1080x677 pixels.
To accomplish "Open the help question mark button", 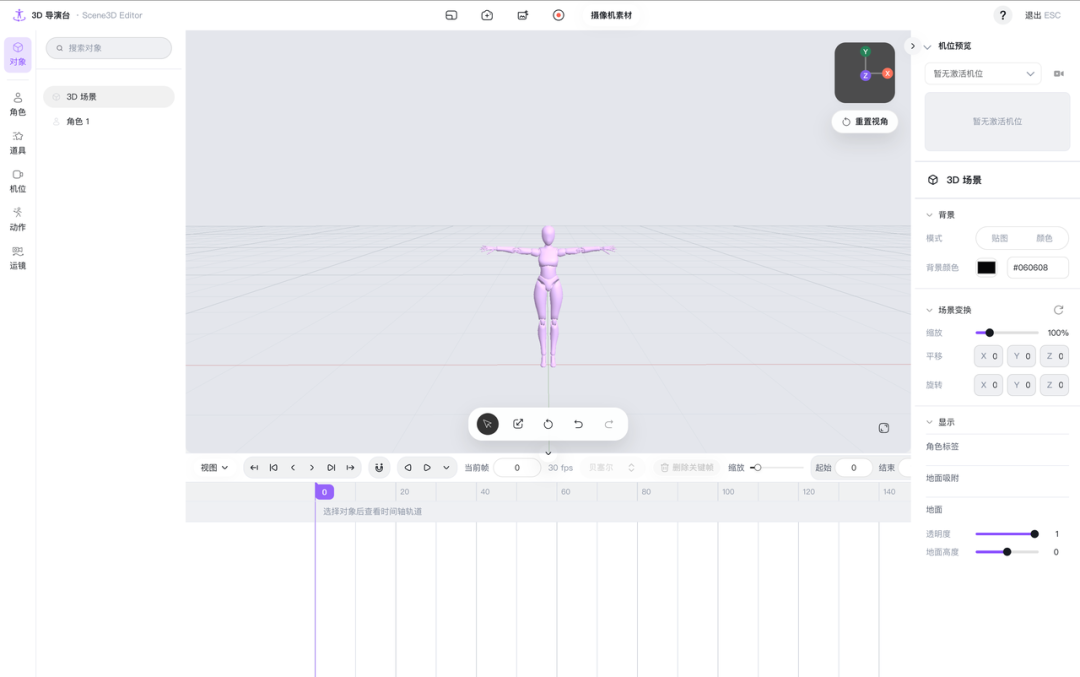I will [1003, 15].
